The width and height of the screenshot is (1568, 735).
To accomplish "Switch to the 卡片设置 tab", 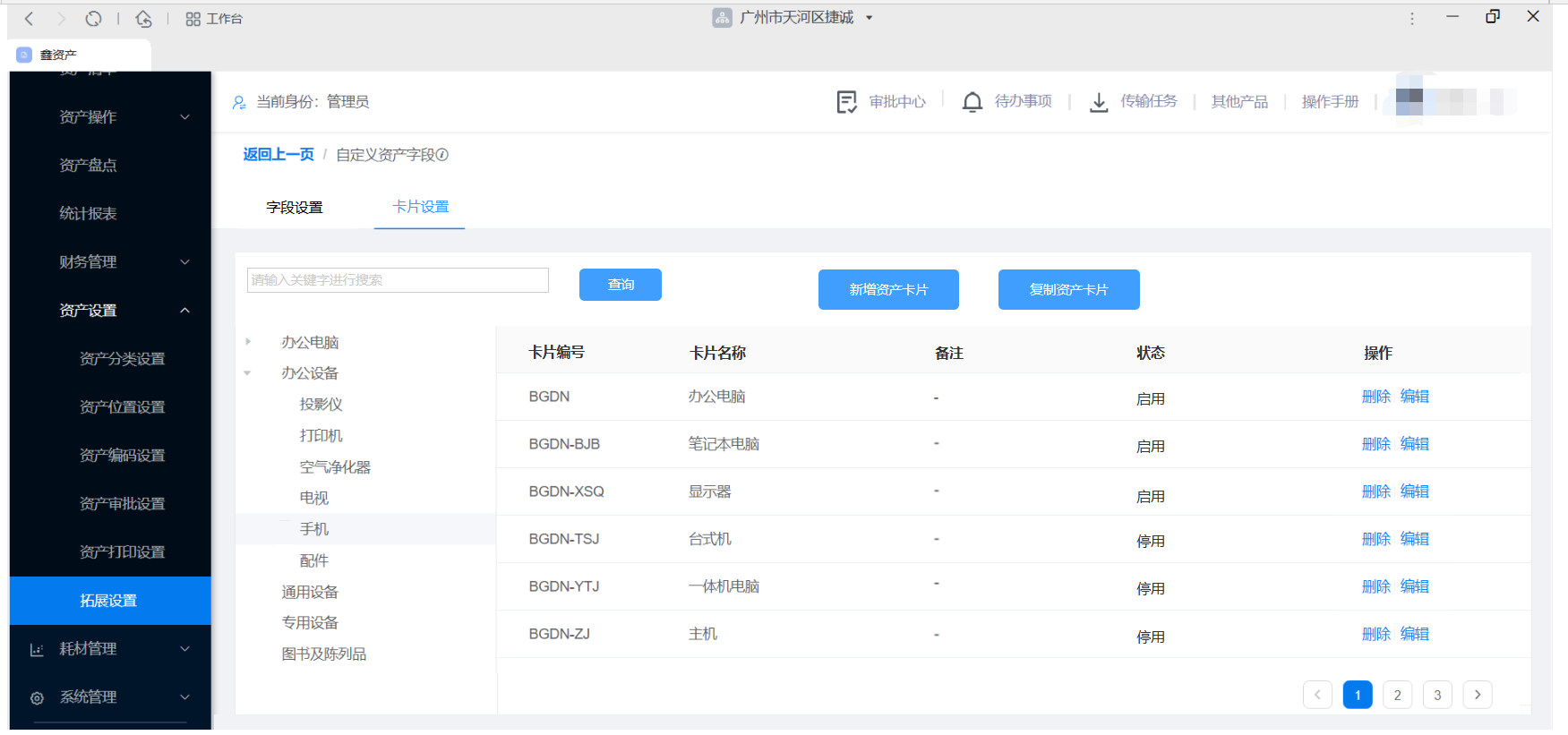I will (x=421, y=207).
